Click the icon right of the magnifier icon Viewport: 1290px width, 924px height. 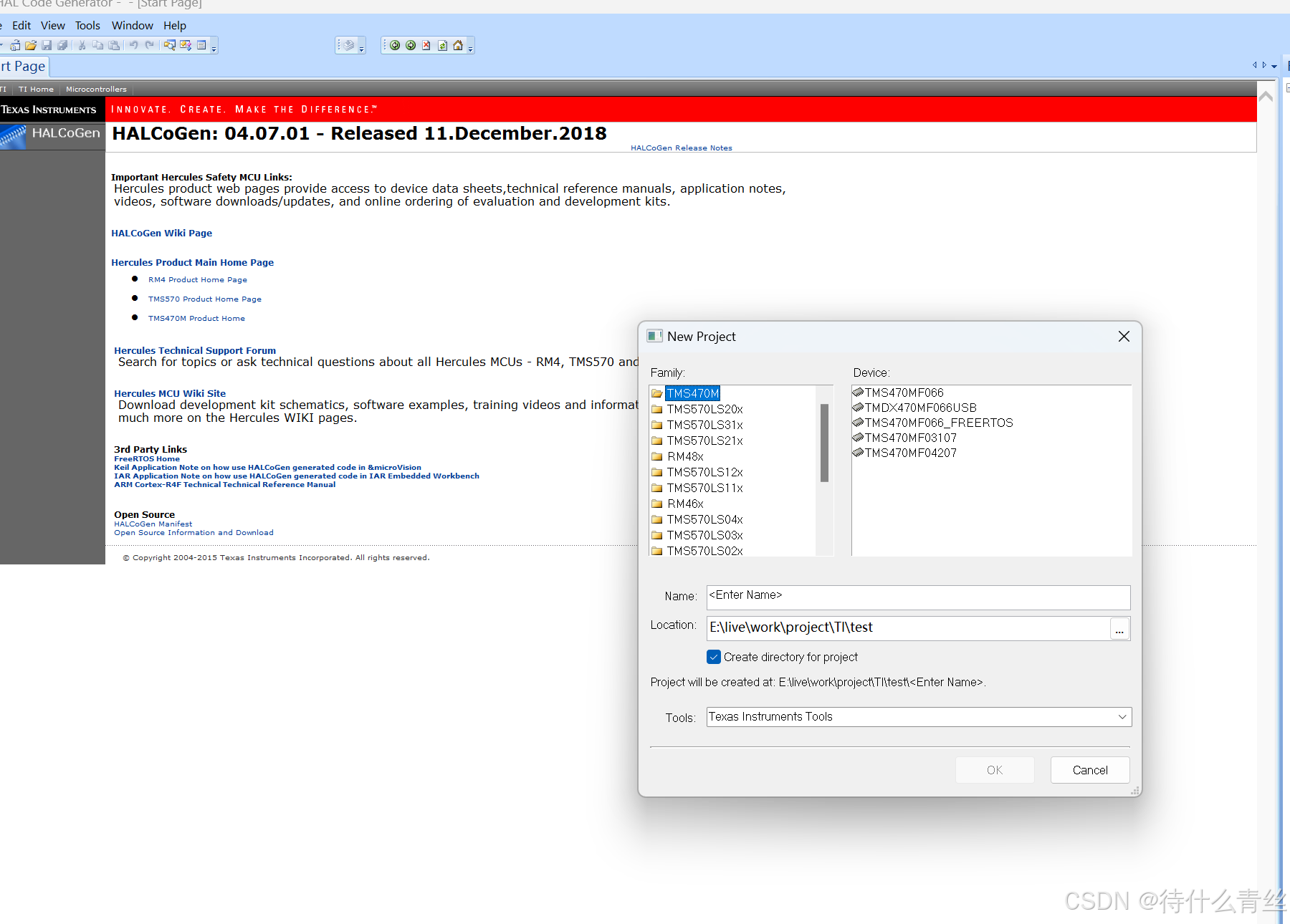click(x=186, y=45)
